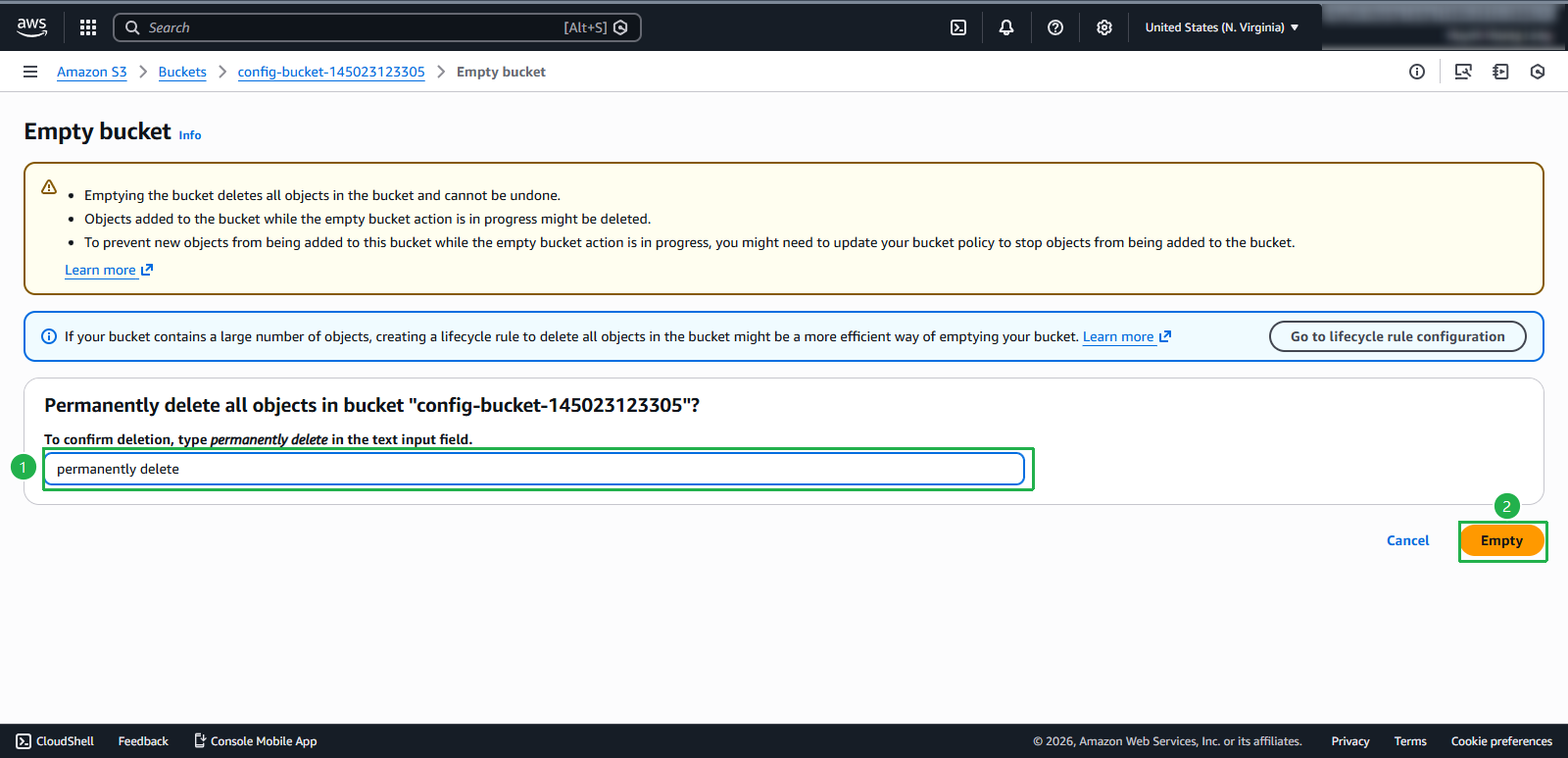1568x758 pixels.
Task: Expand the United States (N. Virginia) region dropdown
Action: (1221, 27)
